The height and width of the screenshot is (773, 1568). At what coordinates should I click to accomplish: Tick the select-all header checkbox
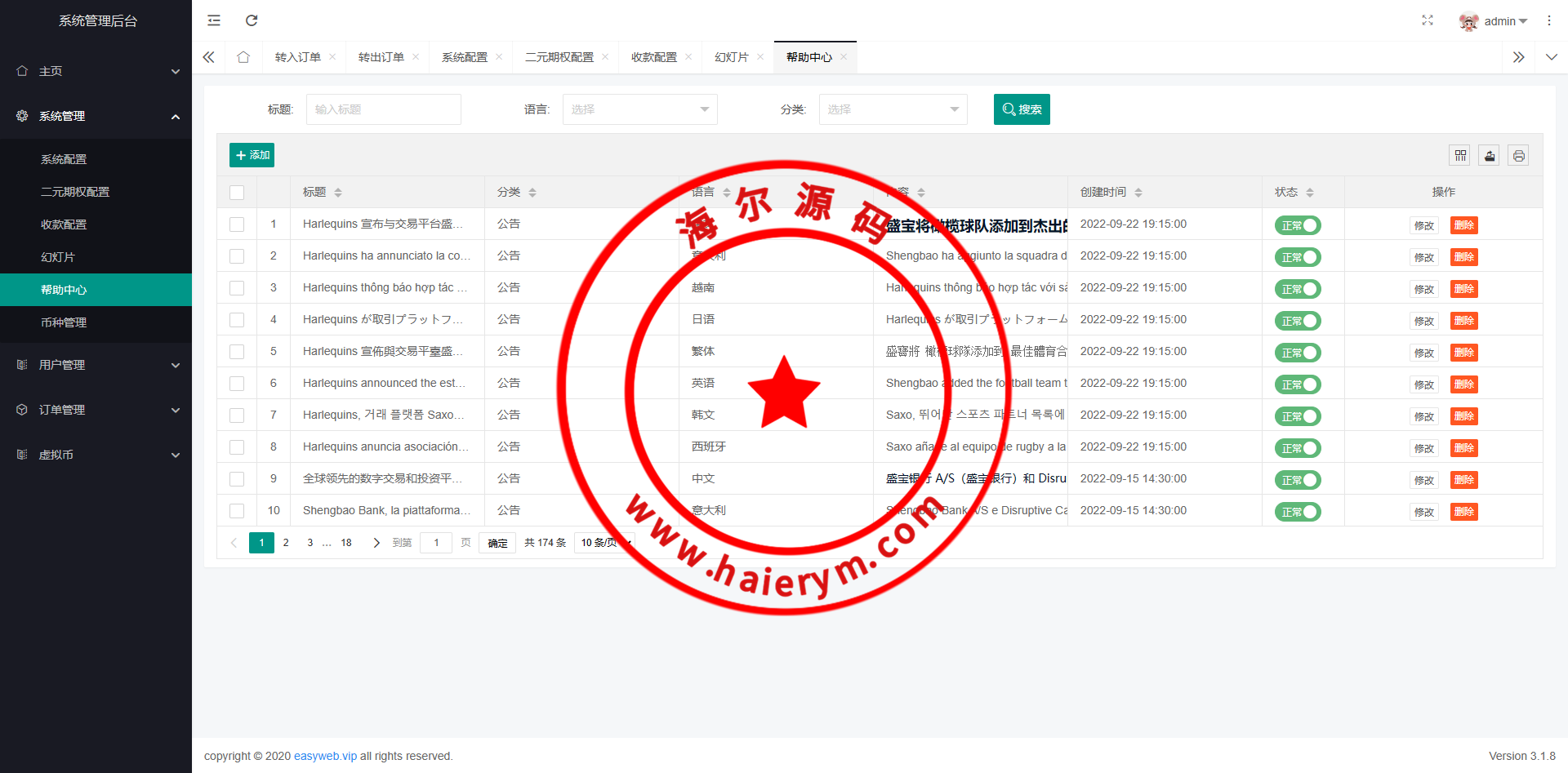click(237, 193)
